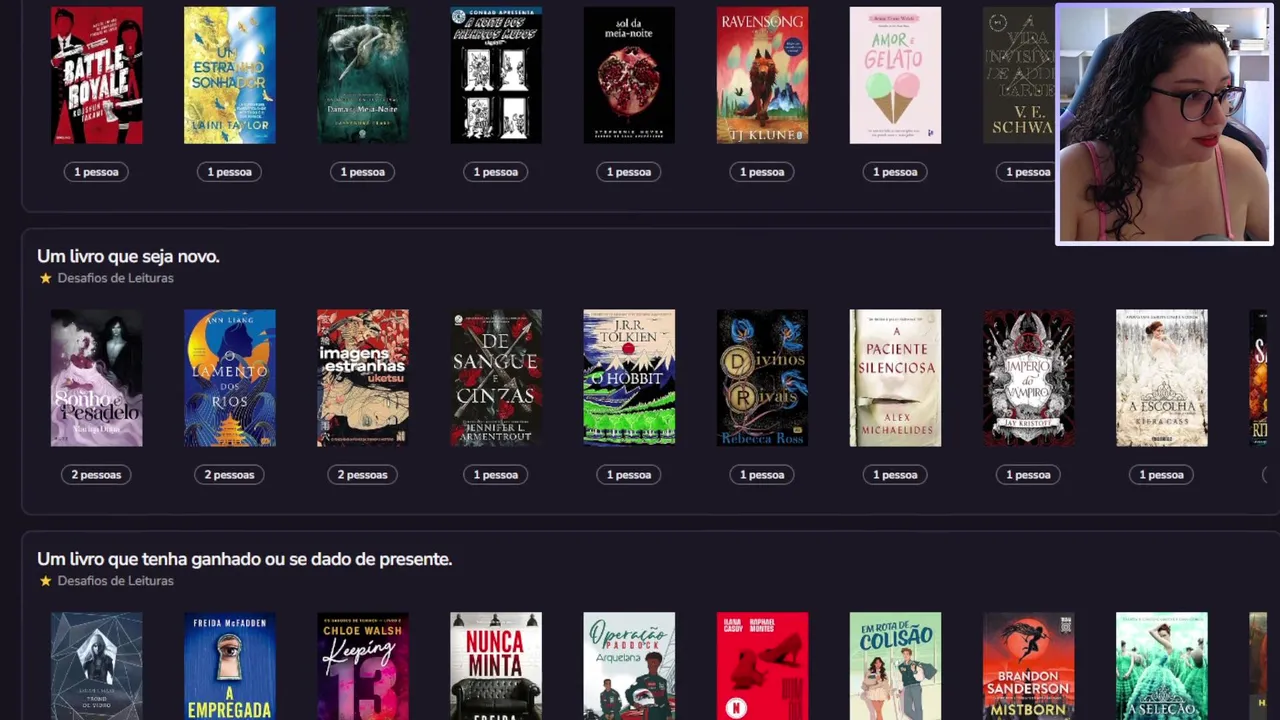Open the Amor e Gelato cover
This screenshot has width=1280, height=720.
pos(895,75)
